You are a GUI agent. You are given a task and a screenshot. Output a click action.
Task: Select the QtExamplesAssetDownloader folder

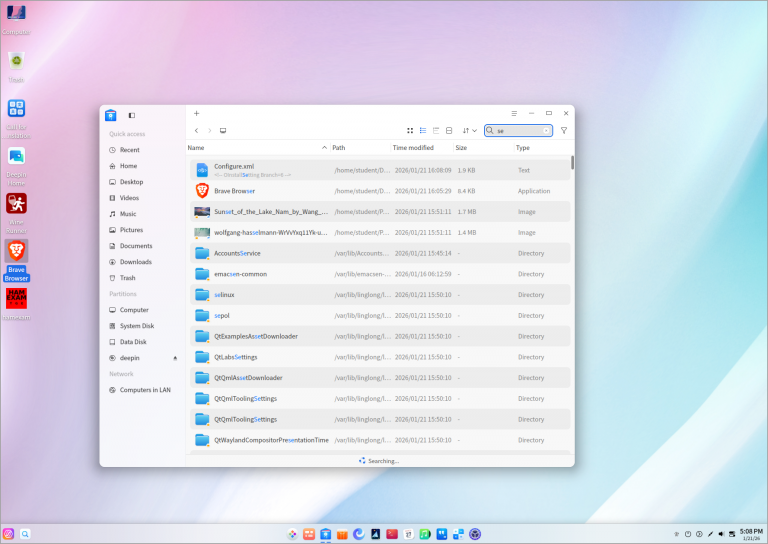pyautogui.click(x=380, y=336)
